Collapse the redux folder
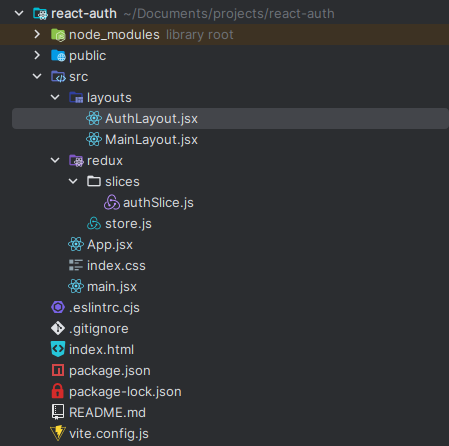The height and width of the screenshot is (446, 449). [55, 160]
